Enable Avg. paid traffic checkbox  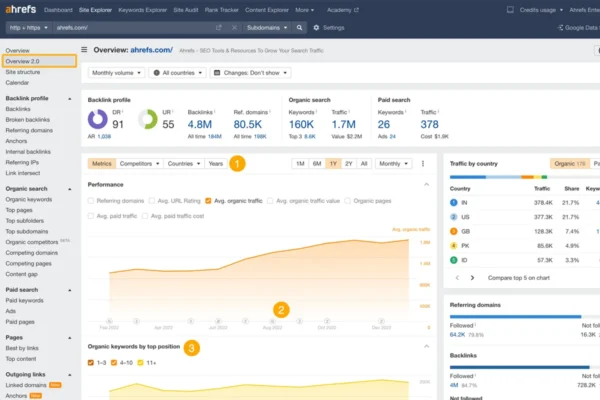(91, 216)
